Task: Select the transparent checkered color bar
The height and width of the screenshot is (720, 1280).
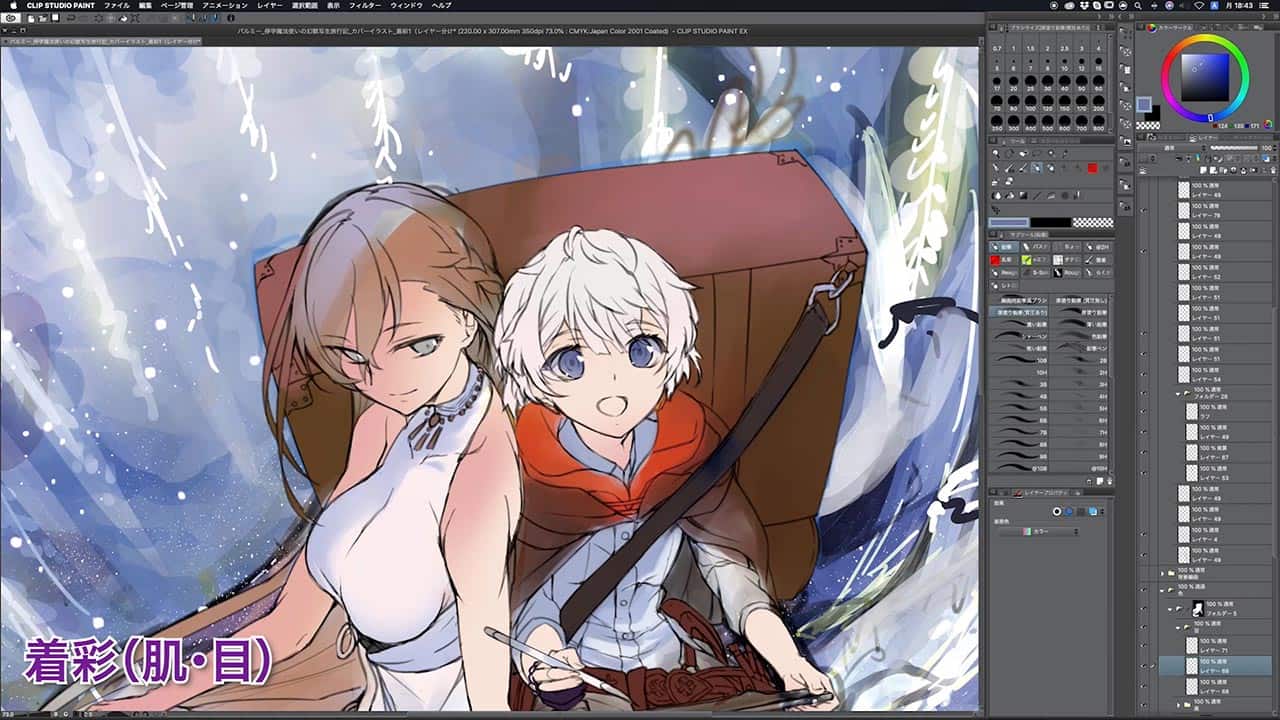Action: point(1093,222)
